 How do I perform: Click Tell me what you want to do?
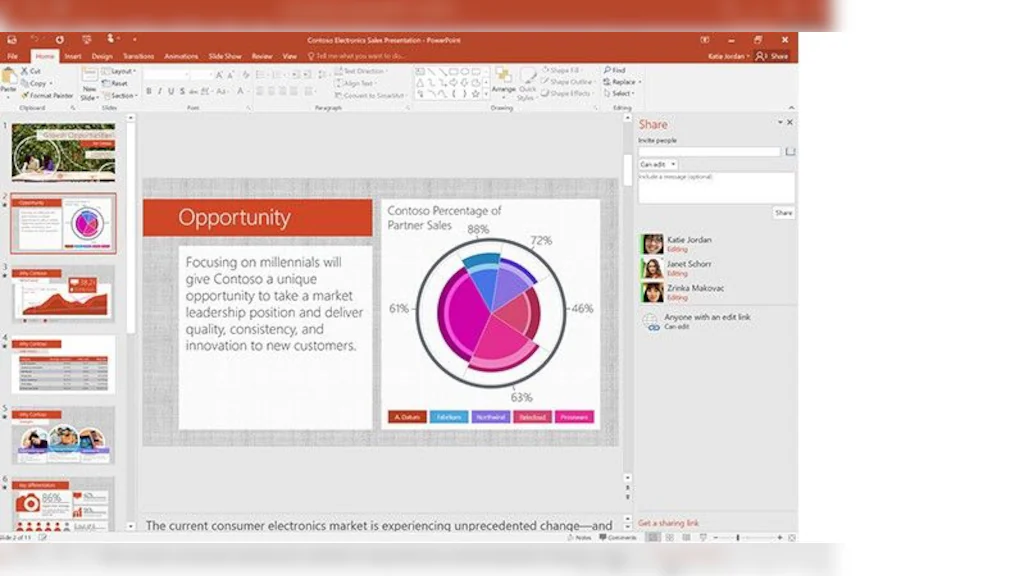[356, 56]
